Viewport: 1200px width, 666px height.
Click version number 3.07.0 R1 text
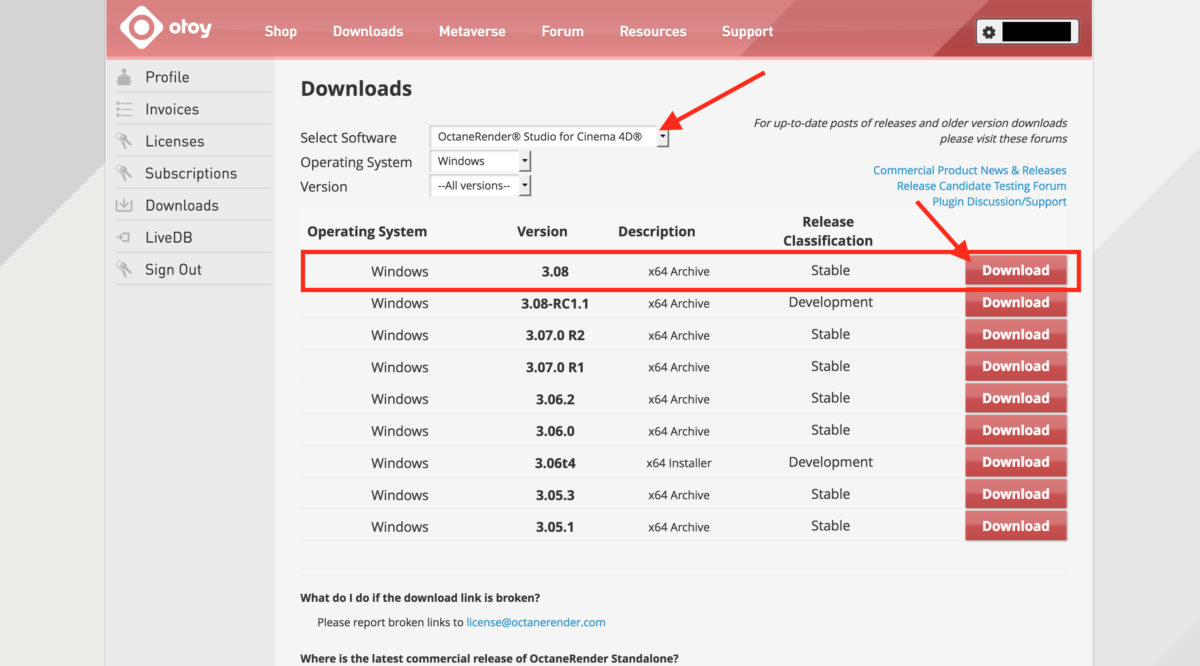(x=555, y=367)
